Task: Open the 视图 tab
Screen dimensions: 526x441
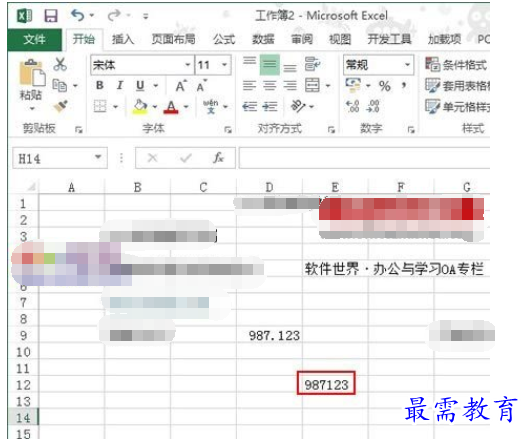Action: 340,39
